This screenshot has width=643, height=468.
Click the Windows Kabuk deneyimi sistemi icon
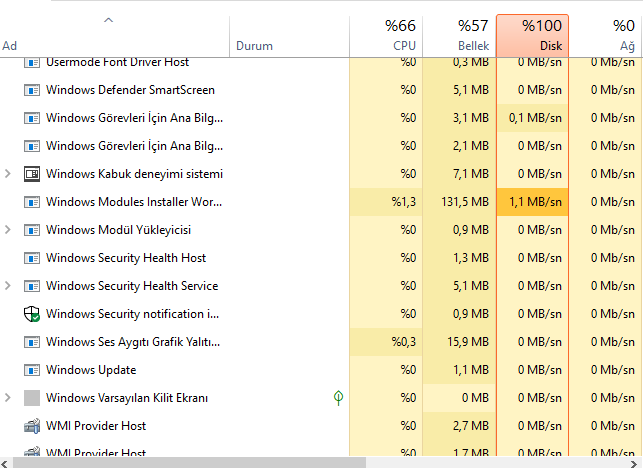[31, 174]
